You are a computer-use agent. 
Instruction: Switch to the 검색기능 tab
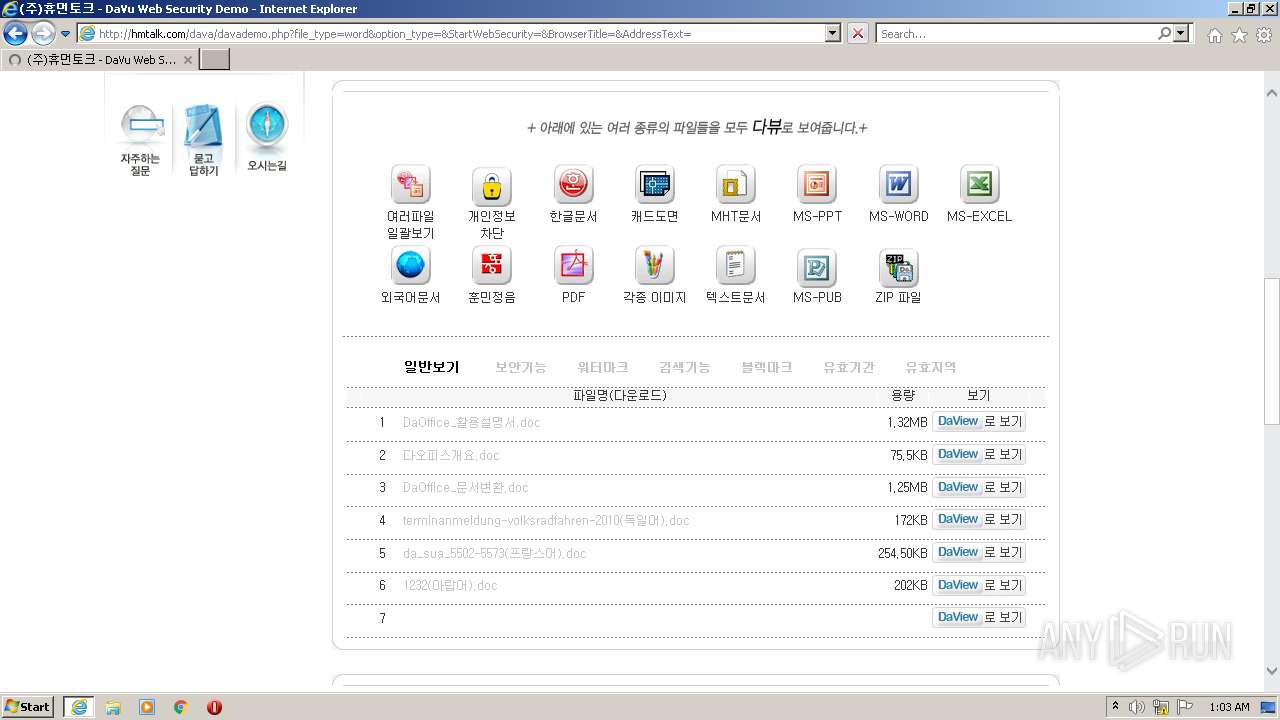[x=685, y=367]
